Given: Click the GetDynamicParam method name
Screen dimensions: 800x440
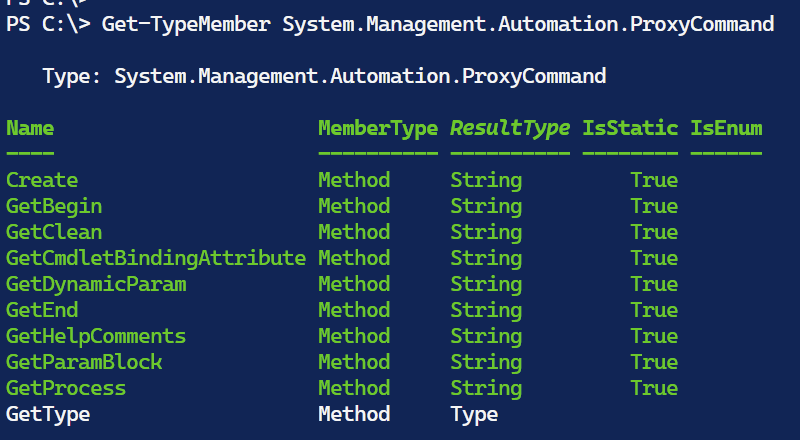Looking at the screenshot, I should click(x=96, y=284).
